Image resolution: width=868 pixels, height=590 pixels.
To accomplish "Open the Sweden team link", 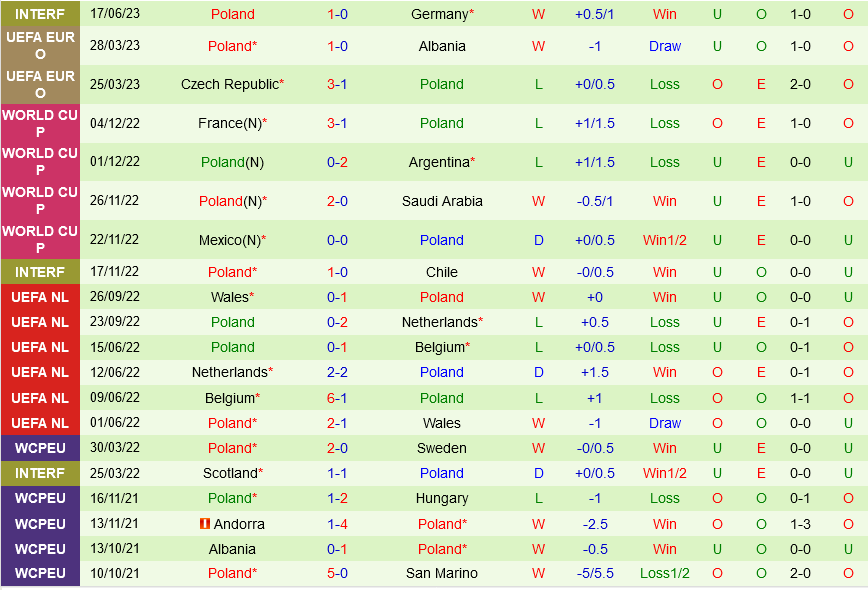I will [442, 448].
